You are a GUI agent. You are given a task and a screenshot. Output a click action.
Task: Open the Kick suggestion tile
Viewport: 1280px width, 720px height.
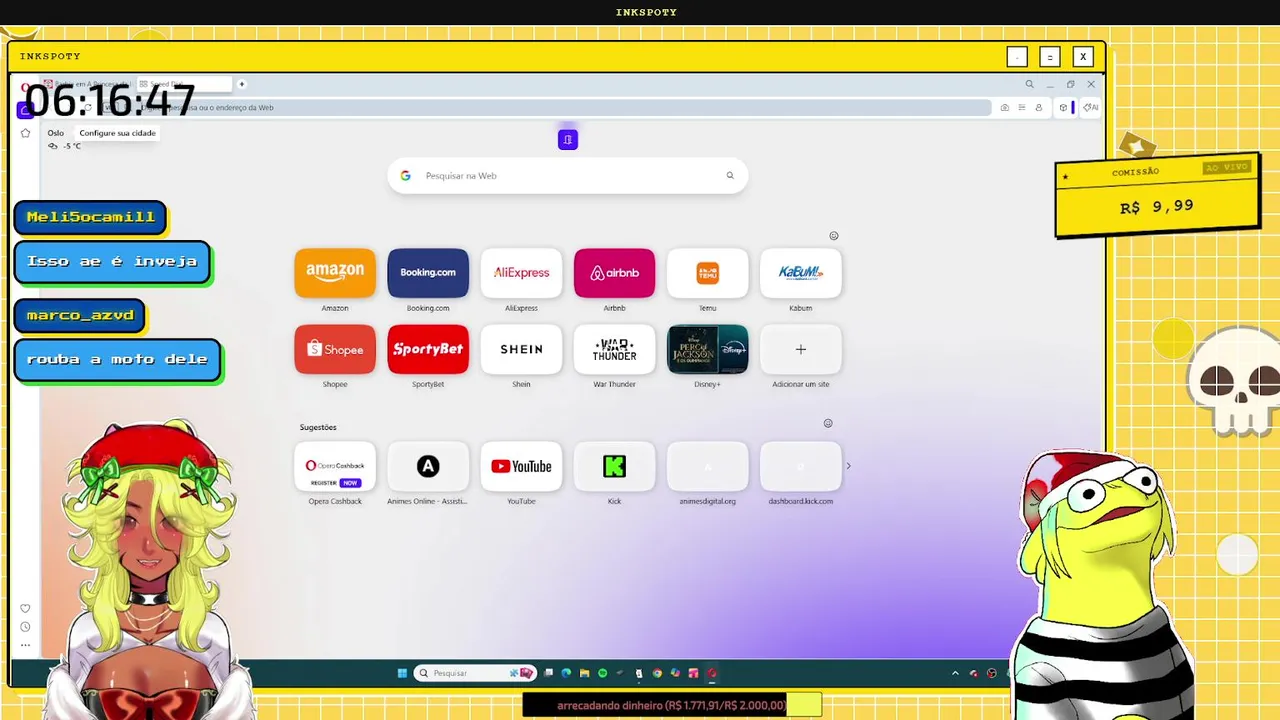click(614, 466)
